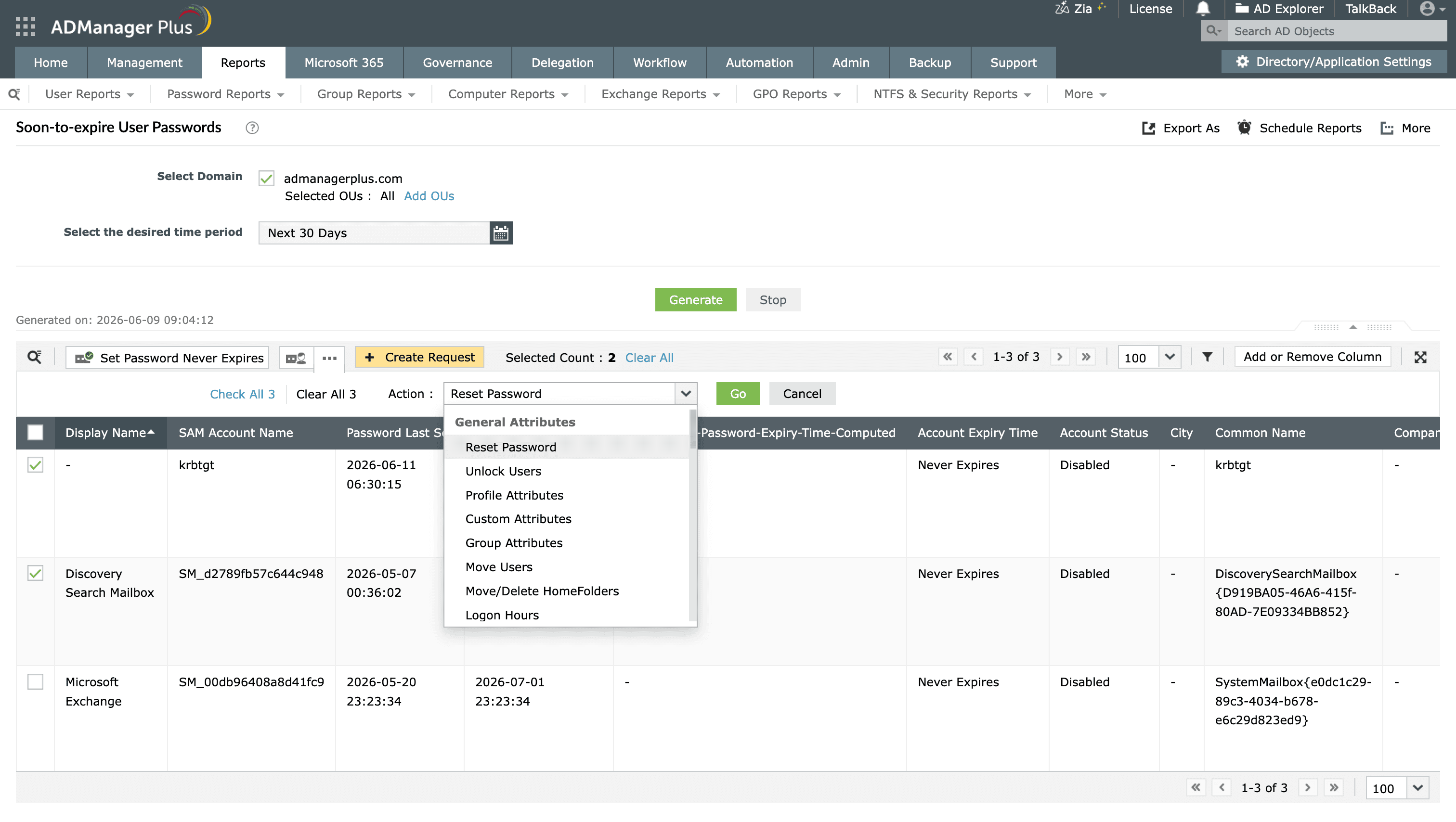The height and width of the screenshot is (822, 1456).
Task: Switch to the Microsoft 365 tab
Action: (344, 63)
